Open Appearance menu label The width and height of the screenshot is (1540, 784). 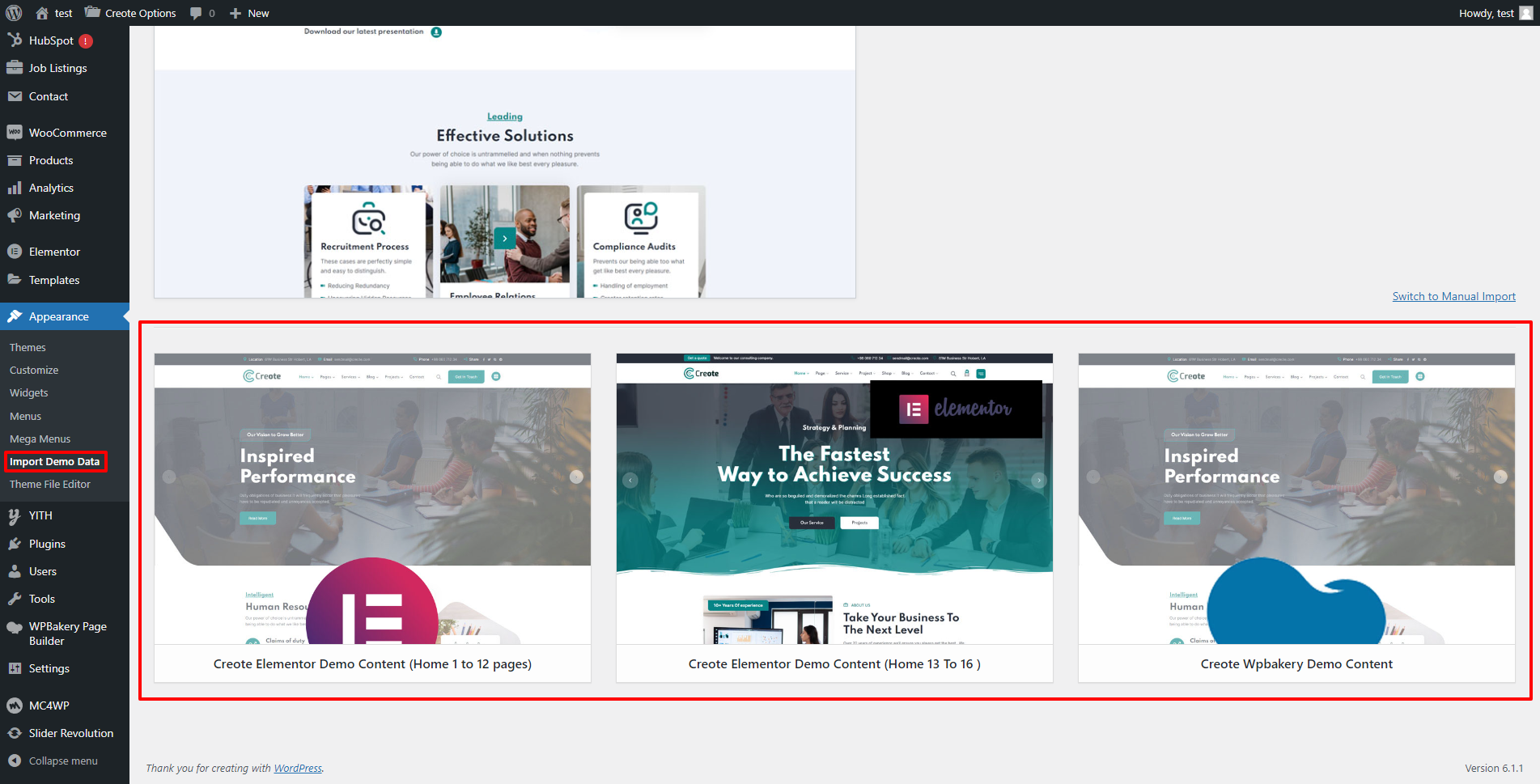(x=59, y=316)
